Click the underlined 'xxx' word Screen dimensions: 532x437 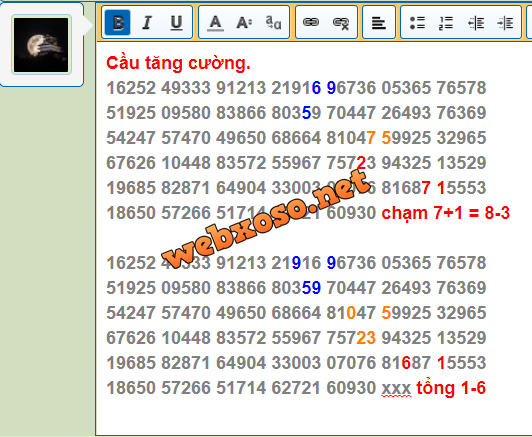[x=396, y=388]
